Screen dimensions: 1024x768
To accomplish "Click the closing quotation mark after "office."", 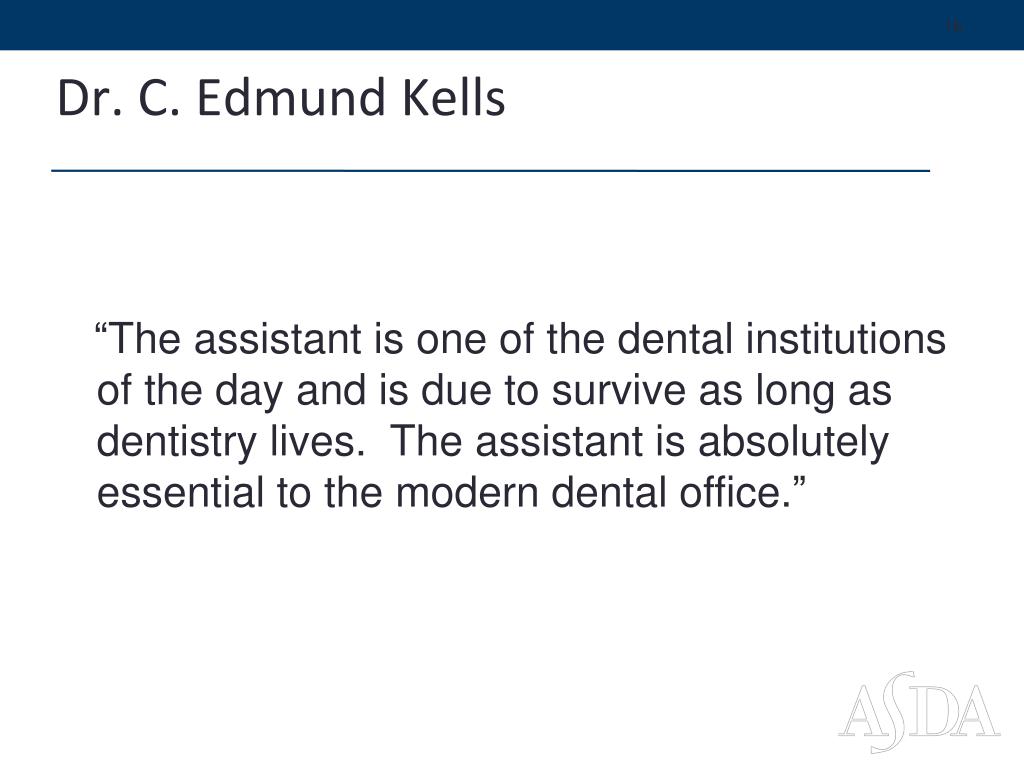I will tap(799, 481).
